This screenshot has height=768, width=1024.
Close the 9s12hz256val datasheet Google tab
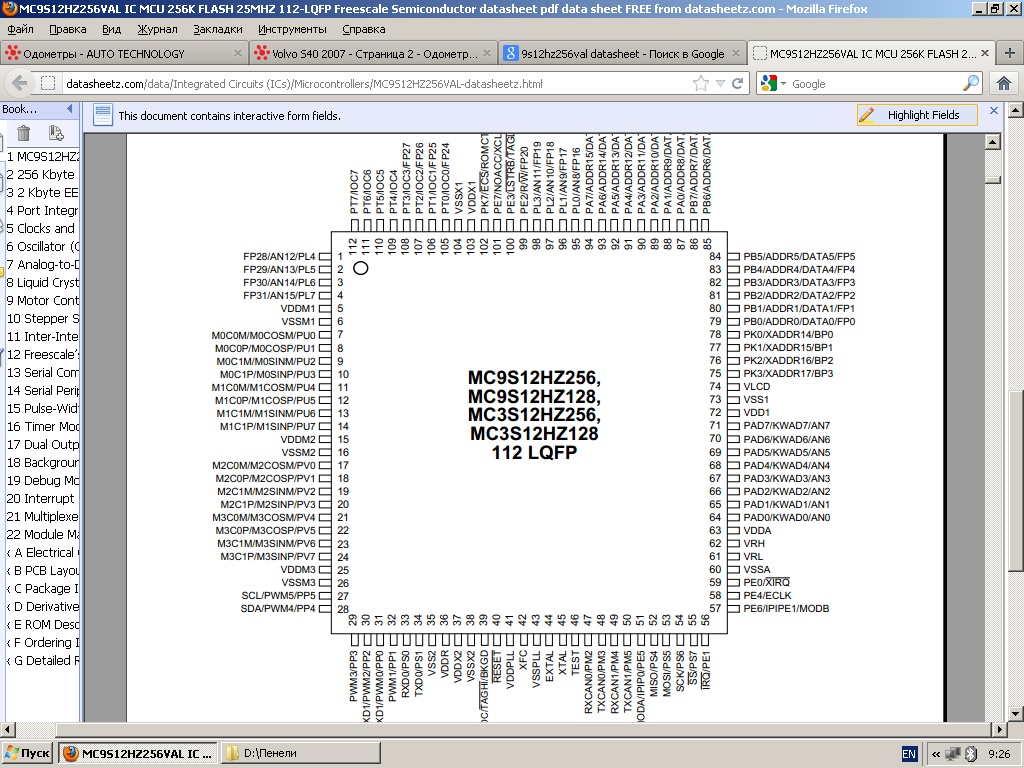[x=736, y=54]
